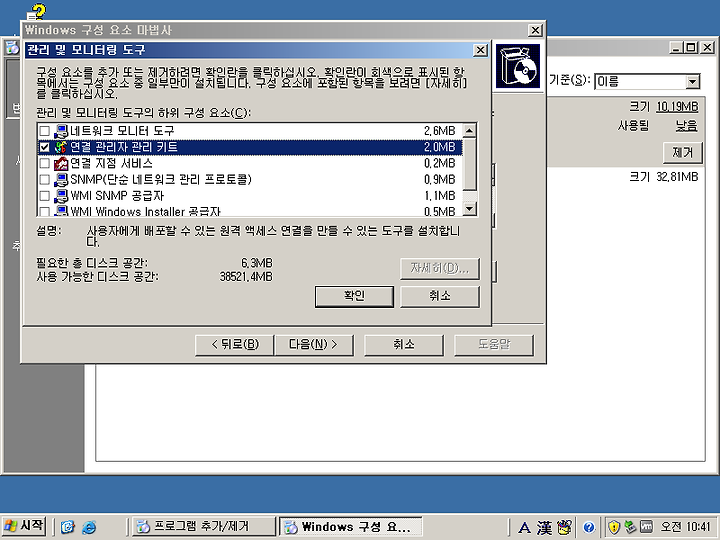The height and width of the screenshot is (540, 720).
Task: Uncheck the 연결 관리자 관리 키트 checkbox
Action: tap(45, 147)
